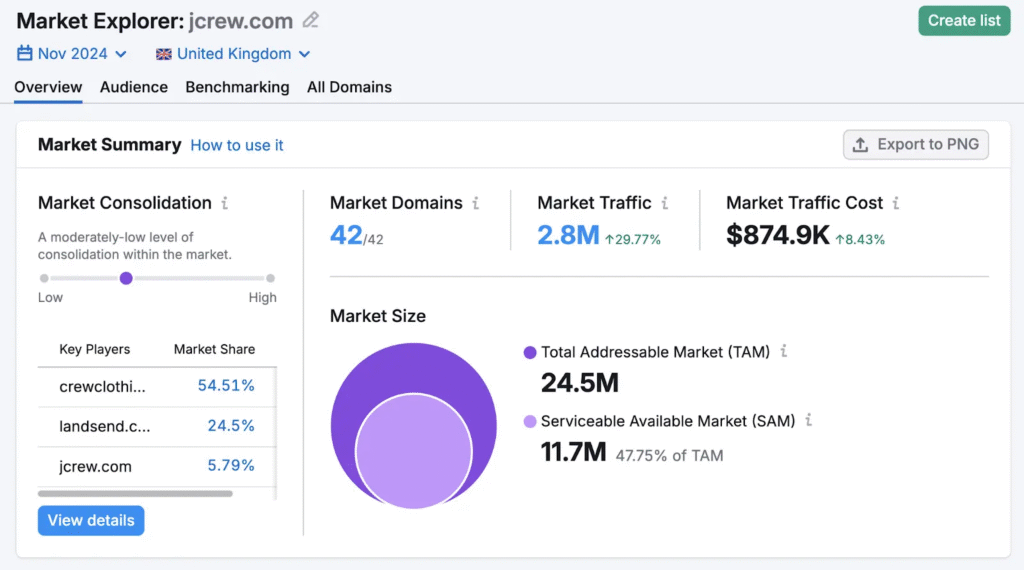Open the Market Traffic info icon

(x=665, y=203)
